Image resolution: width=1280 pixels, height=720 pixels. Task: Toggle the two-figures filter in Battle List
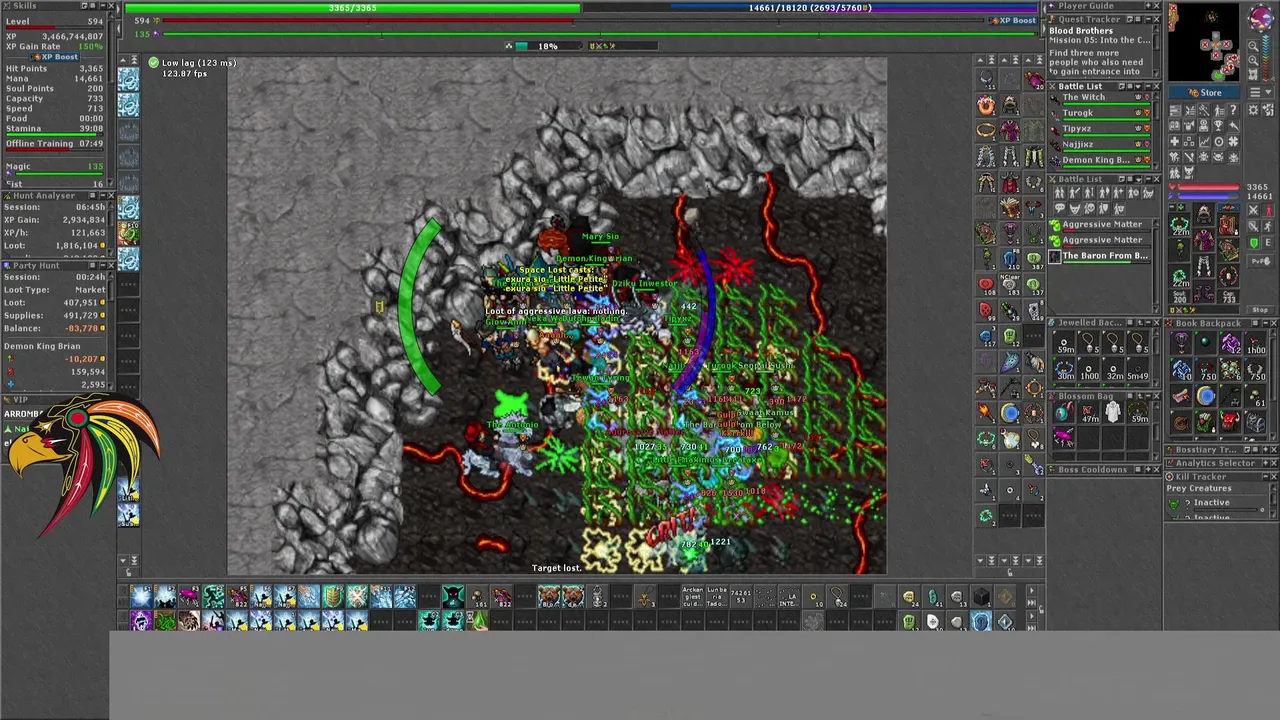(x=1059, y=193)
